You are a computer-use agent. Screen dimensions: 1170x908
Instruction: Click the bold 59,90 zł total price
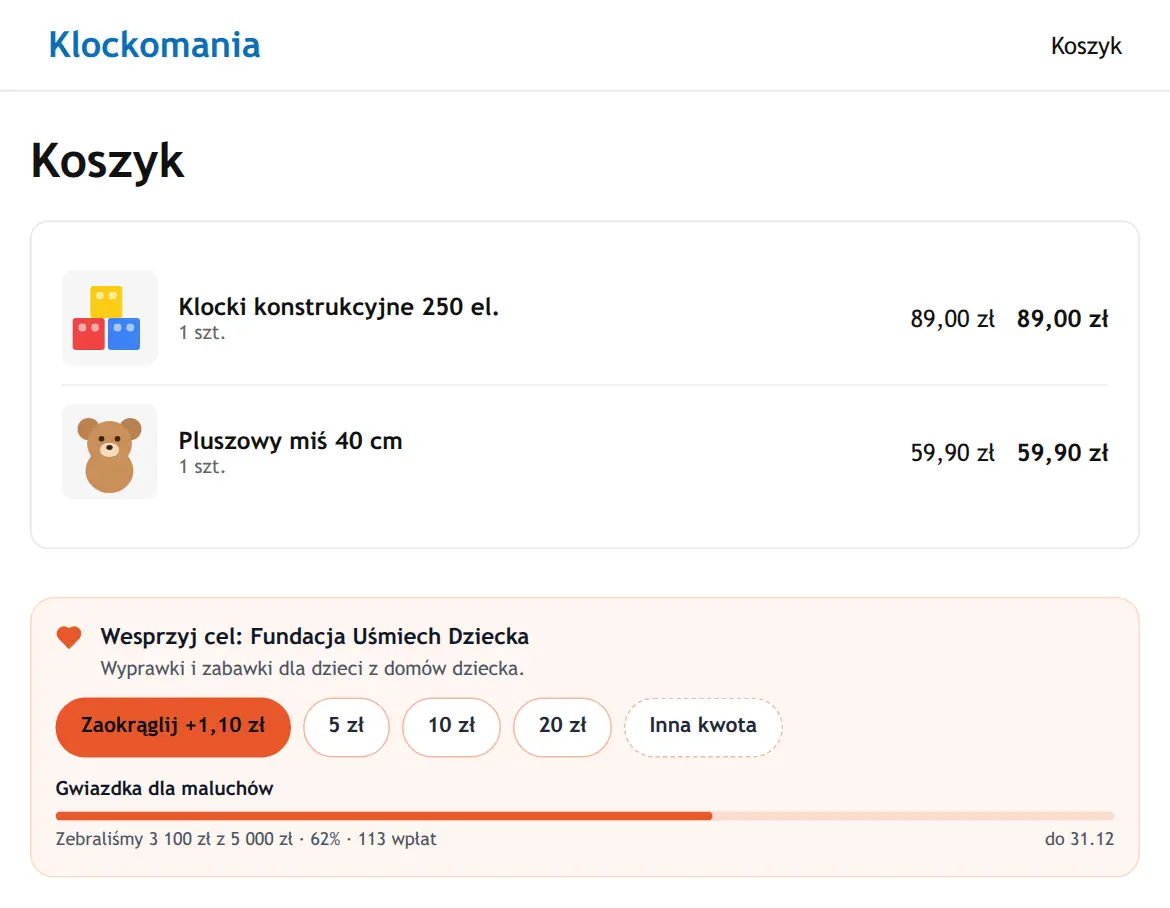tap(1063, 453)
